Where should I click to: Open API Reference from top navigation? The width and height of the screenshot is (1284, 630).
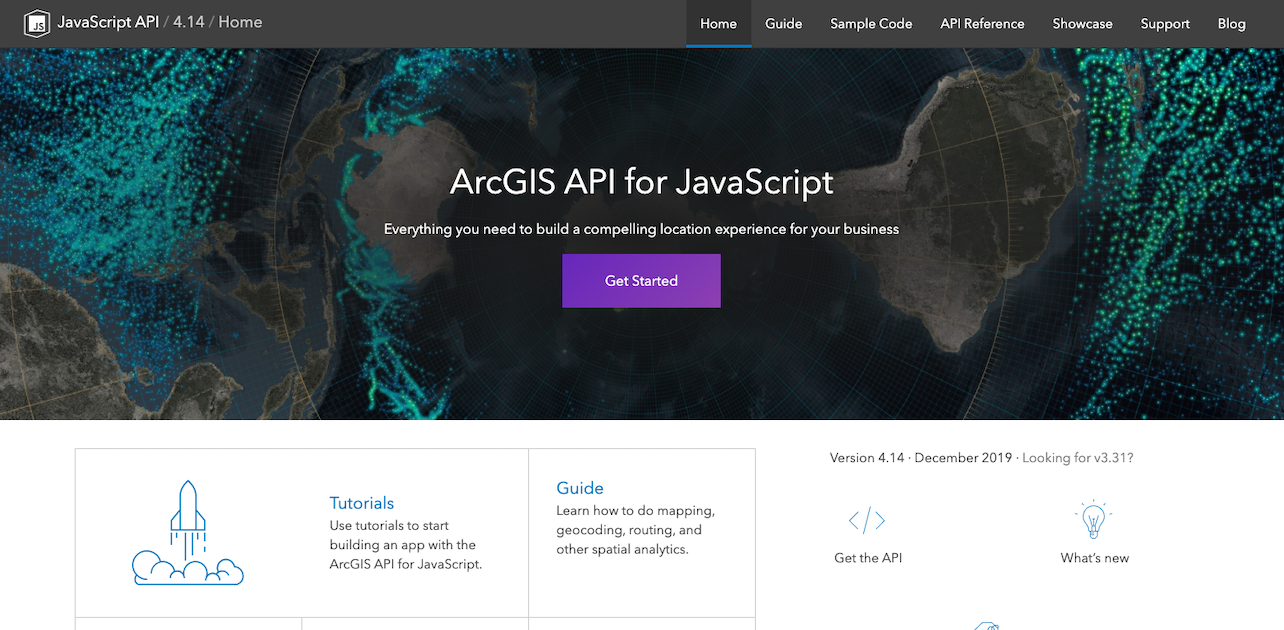pyautogui.click(x=982, y=23)
